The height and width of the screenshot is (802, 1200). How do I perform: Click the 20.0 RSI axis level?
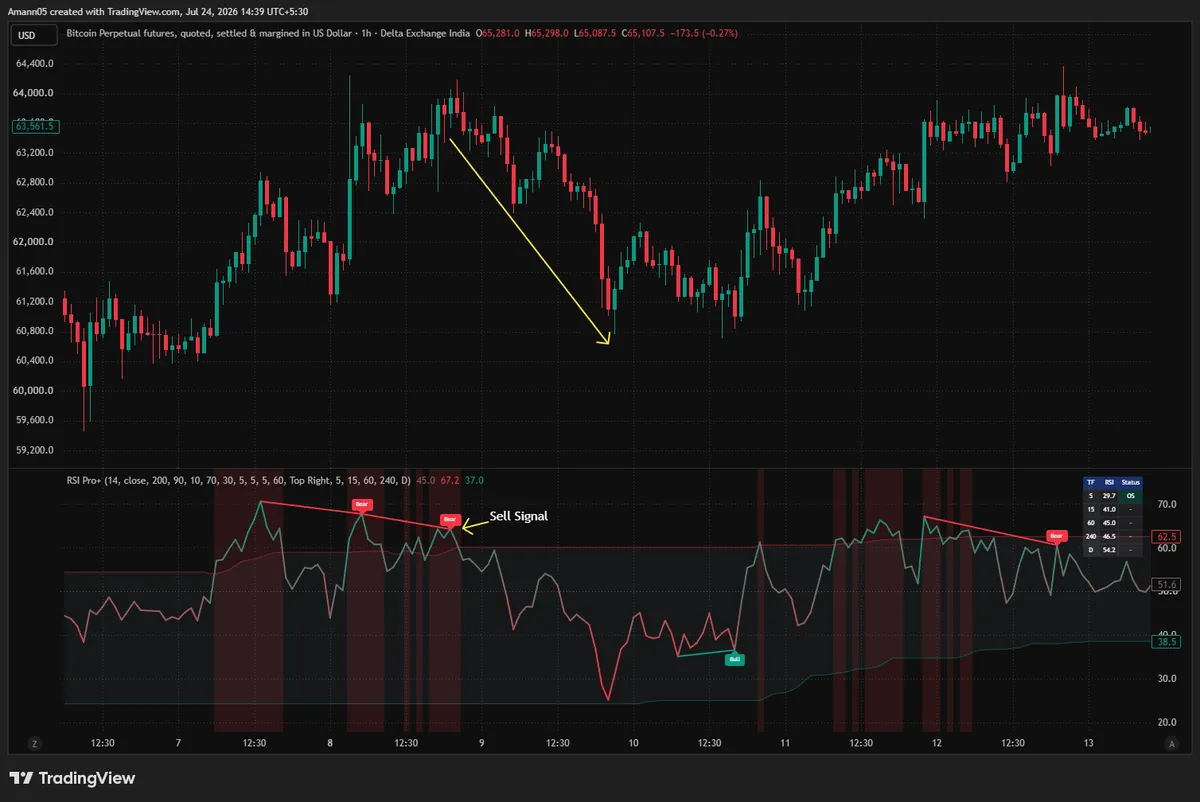click(1168, 721)
